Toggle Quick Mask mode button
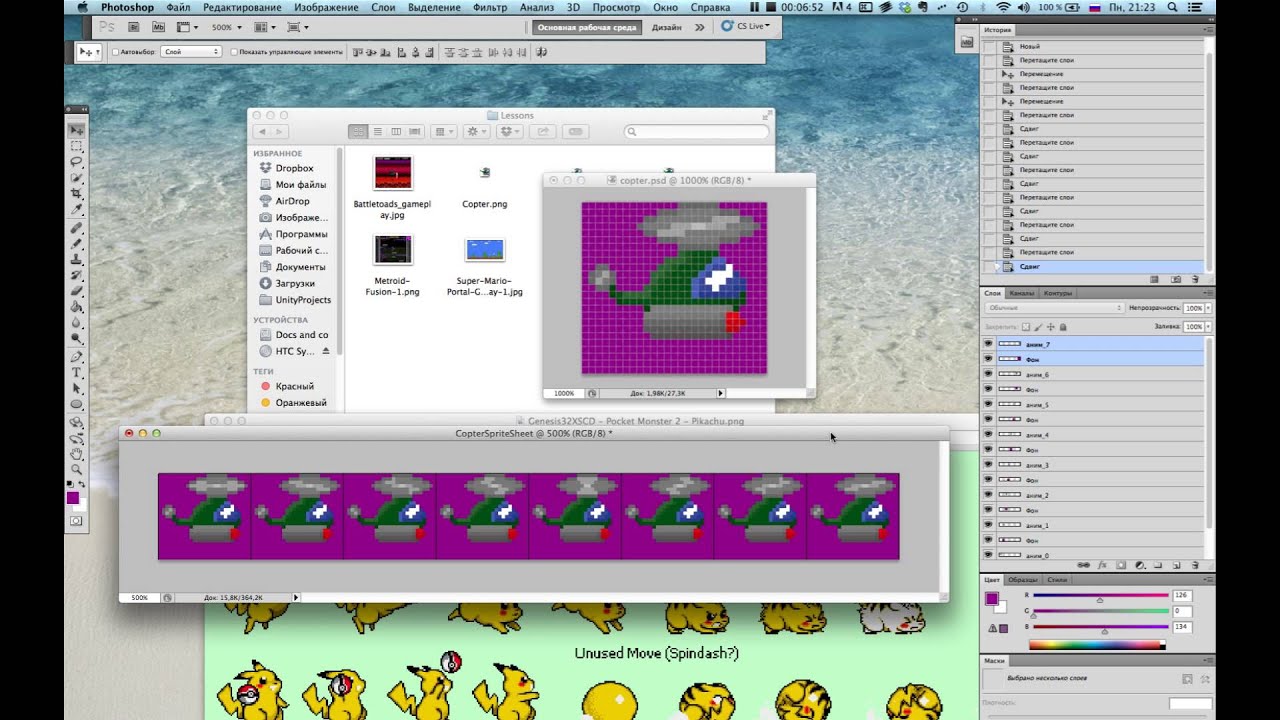Screen dimensions: 1280x720 pyautogui.click(x=76, y=521)
